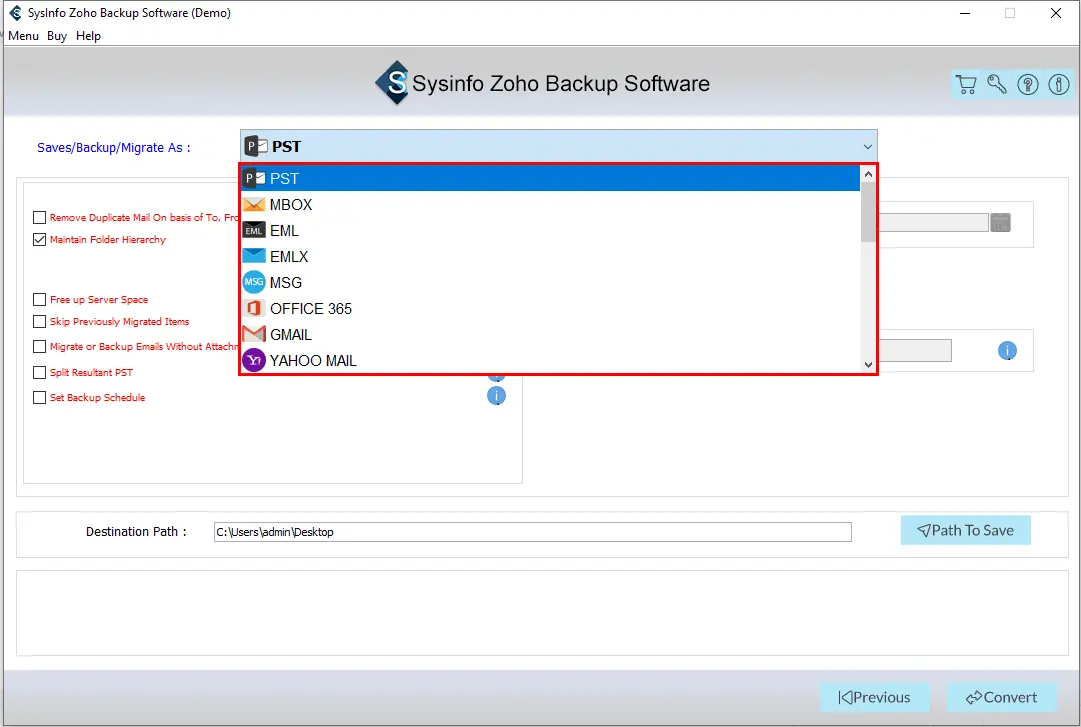Pick EMLX from the dropdown list
The image size is (1081, 727).
click(x=550, y=256)
